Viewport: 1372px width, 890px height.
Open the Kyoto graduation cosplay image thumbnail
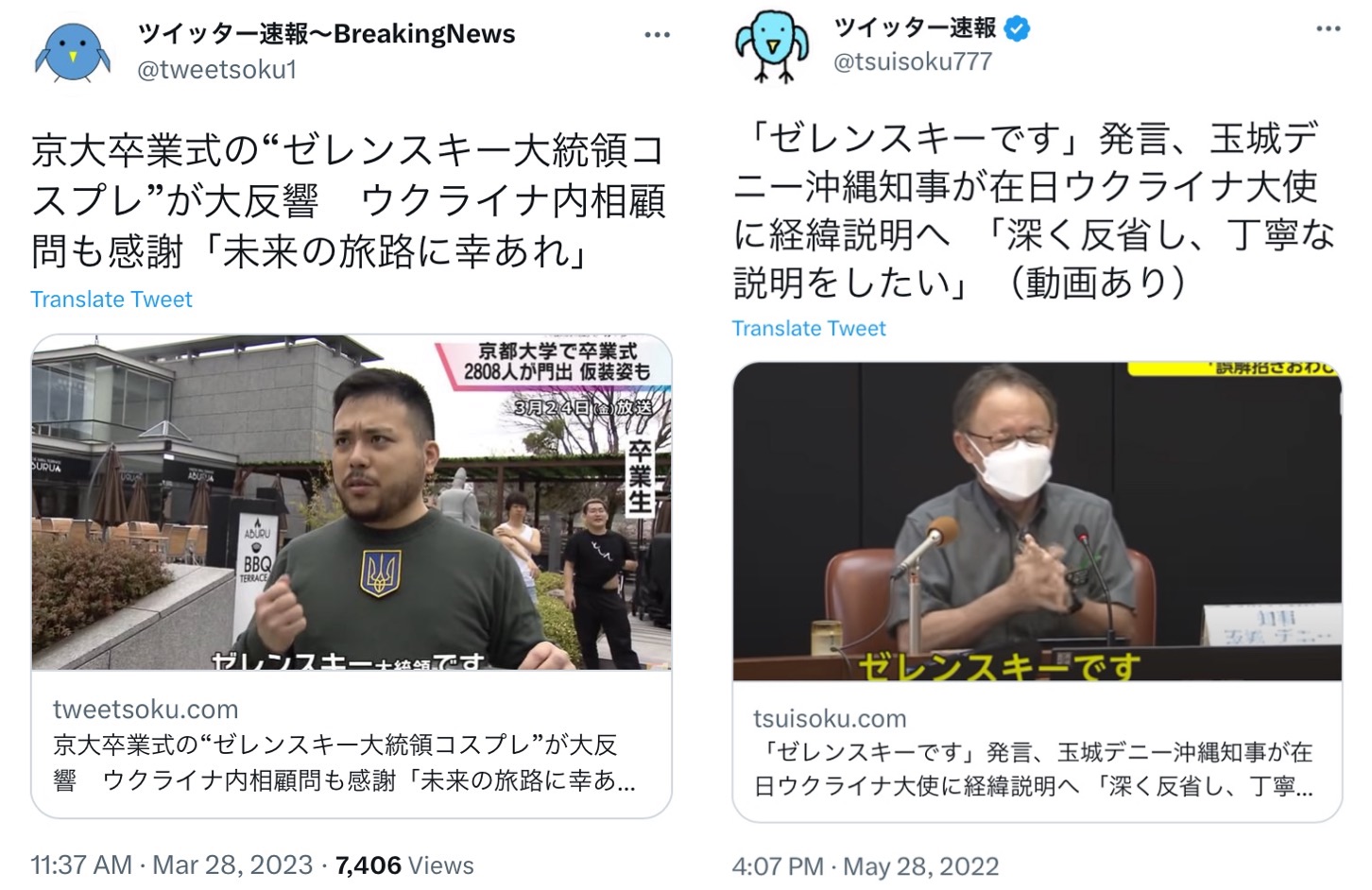pyautogui.click(x=352, y=503)
